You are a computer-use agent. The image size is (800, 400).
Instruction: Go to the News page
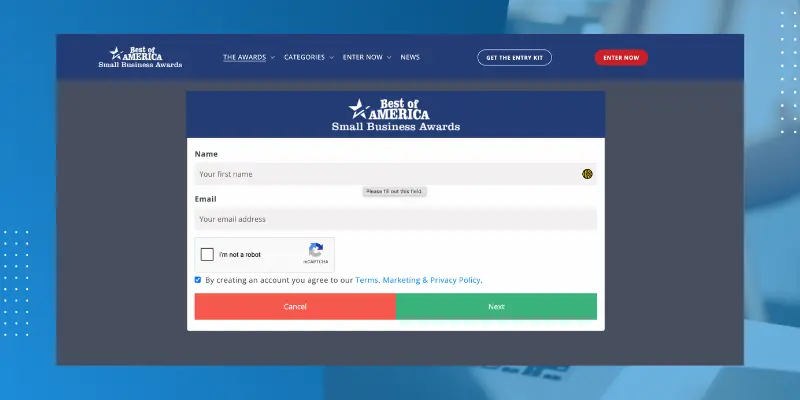tap(410, 57)
